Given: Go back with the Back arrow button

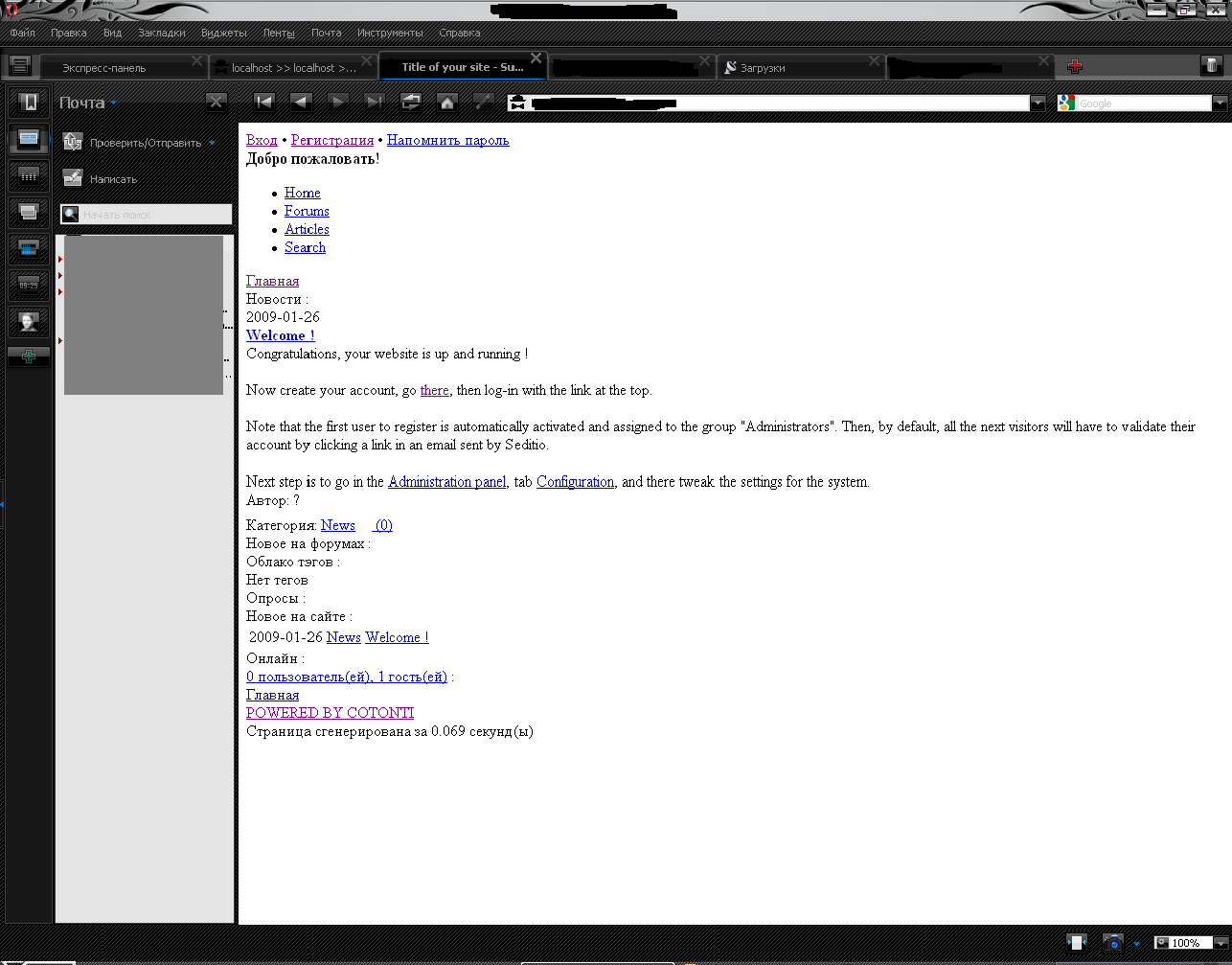Looking at the screenshot, I should 302,102.
